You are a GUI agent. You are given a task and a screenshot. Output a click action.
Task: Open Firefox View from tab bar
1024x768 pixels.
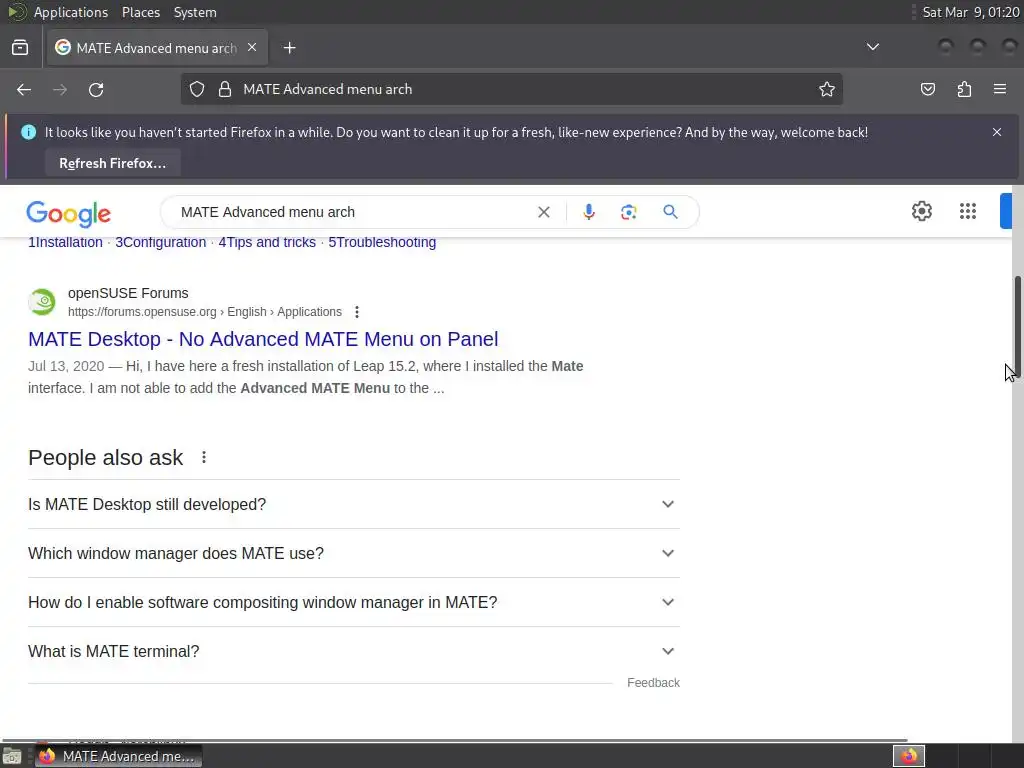(20, 48)
